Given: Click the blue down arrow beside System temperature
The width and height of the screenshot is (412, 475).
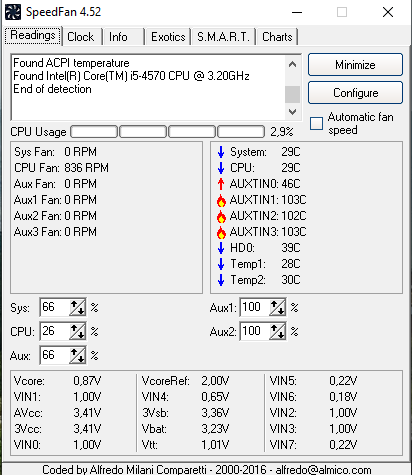Looking at the screenshot, I should click(221, 152).
